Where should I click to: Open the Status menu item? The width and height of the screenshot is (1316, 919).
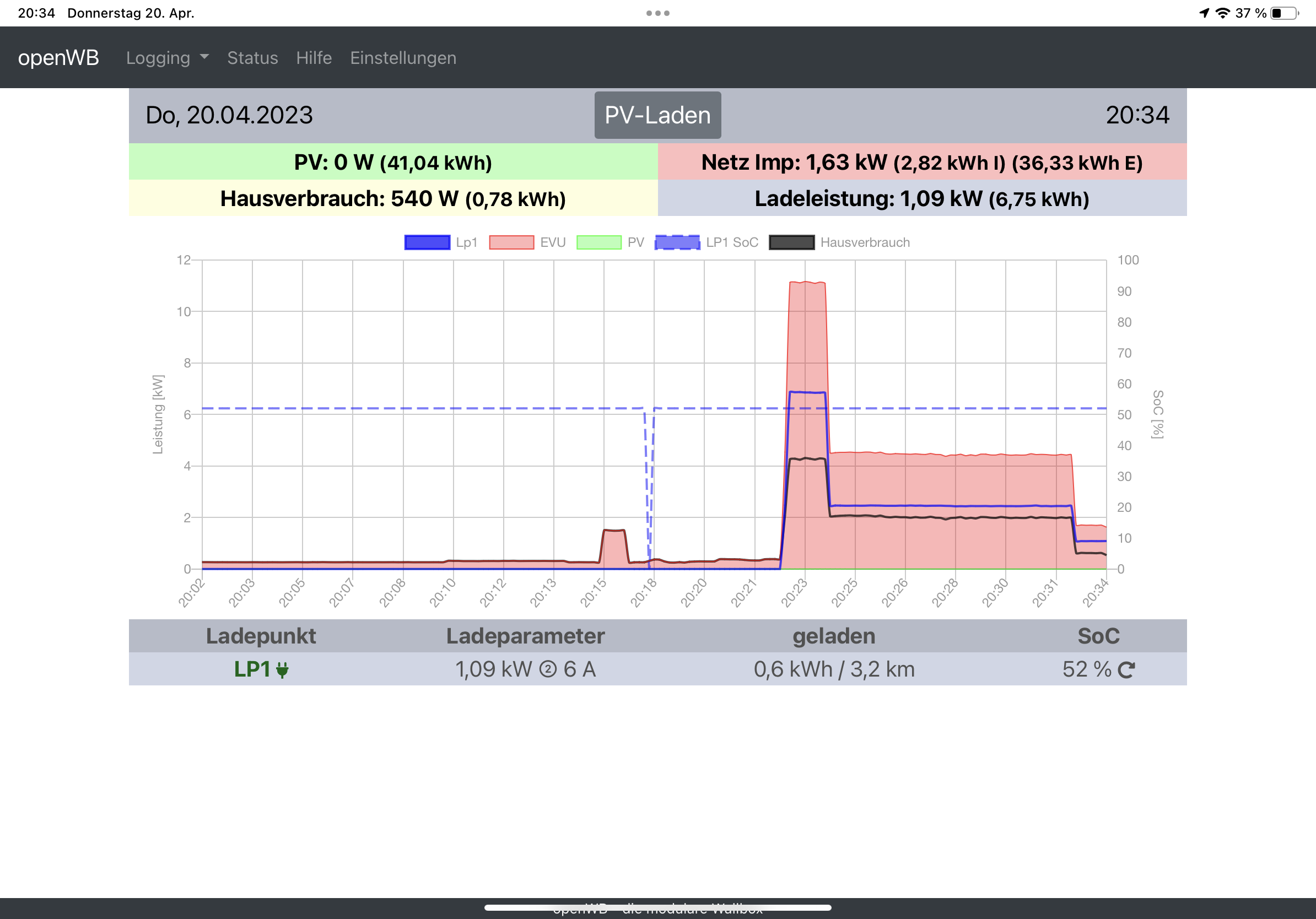coord(252,58)
